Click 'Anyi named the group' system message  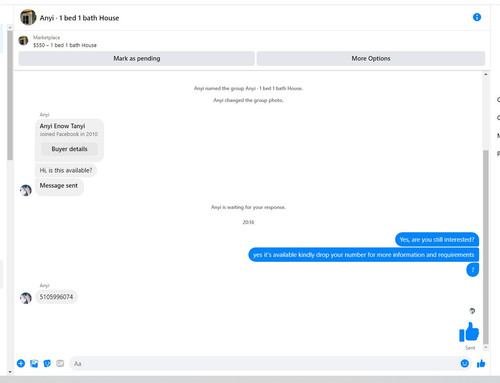248,88
